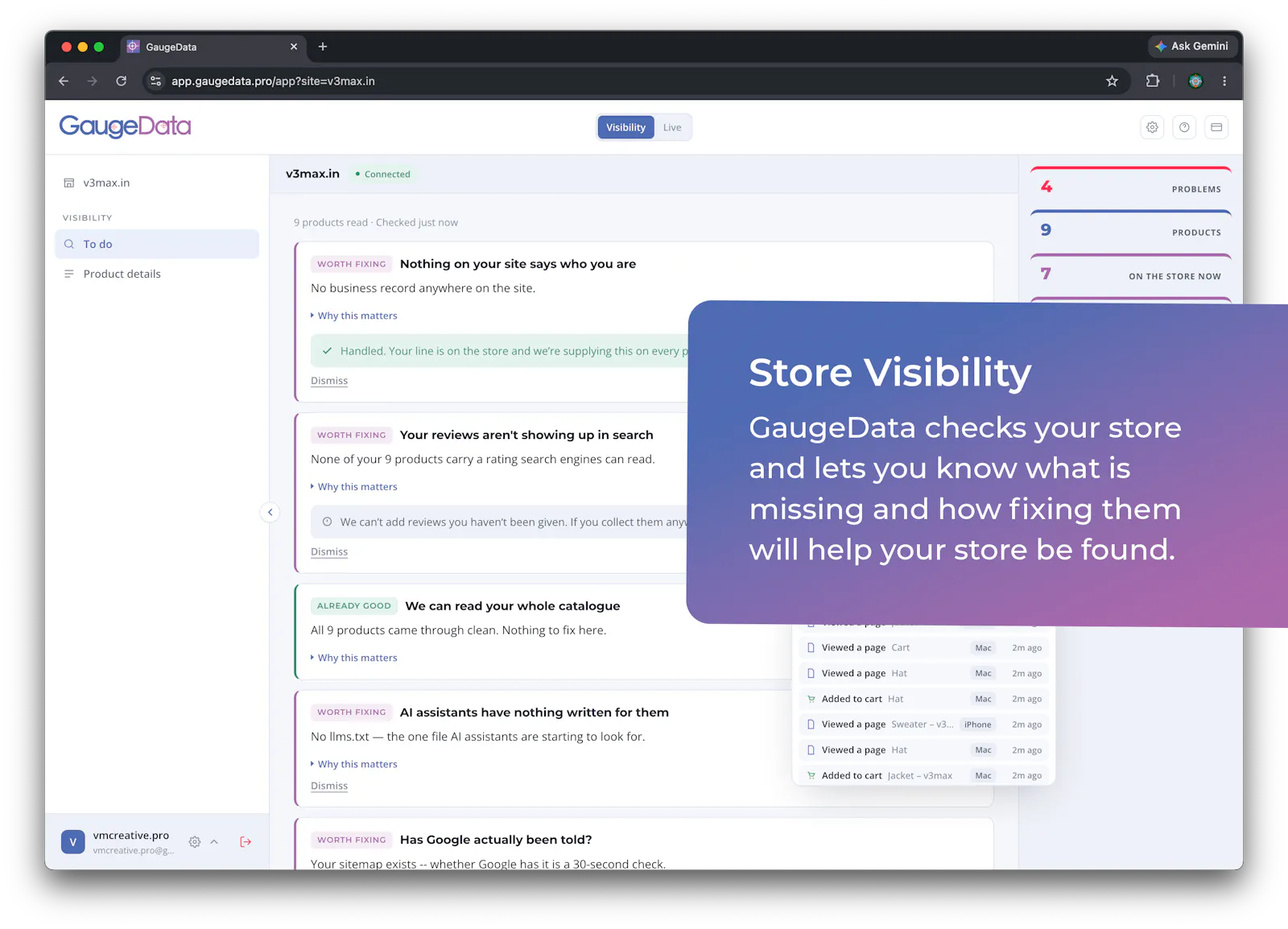The width and height of the screenshot is (1288, 929).
Task: Click the 'Viewed a page Sweater' iPhone row
Action: point(923,725)
